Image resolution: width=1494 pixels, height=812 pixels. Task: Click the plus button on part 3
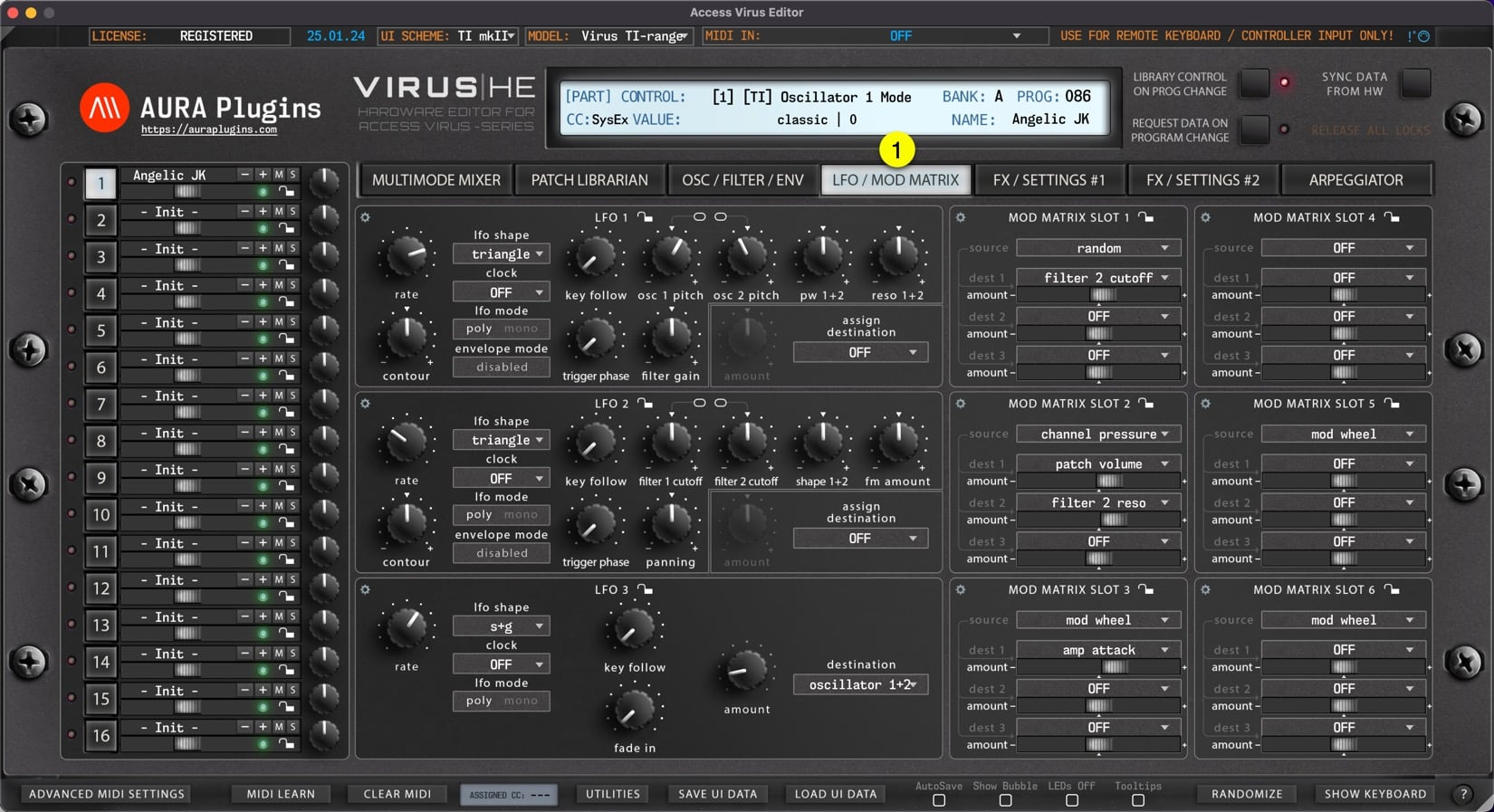tap(263, 248)
